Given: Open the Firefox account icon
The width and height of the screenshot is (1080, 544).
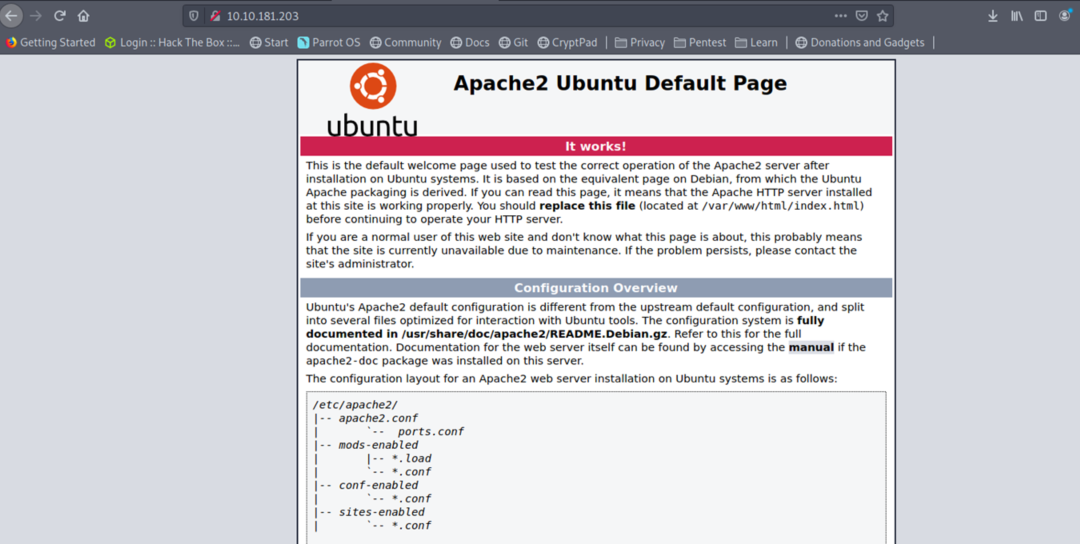Looking at the screenshot, I should pos(1066,16).
